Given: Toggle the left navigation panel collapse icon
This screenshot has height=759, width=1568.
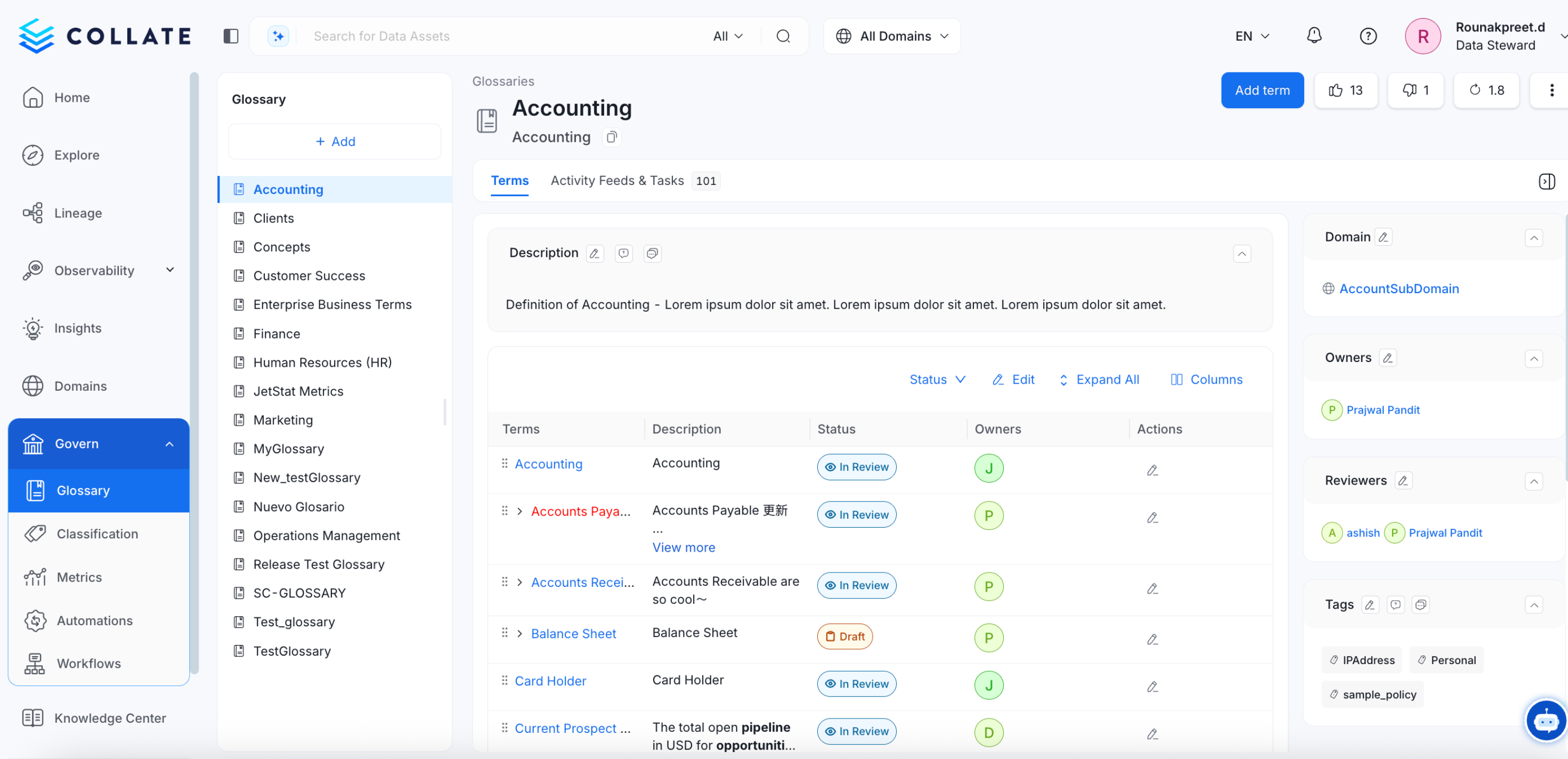Looking at the screenshot, I should click(x=231, y=36).
